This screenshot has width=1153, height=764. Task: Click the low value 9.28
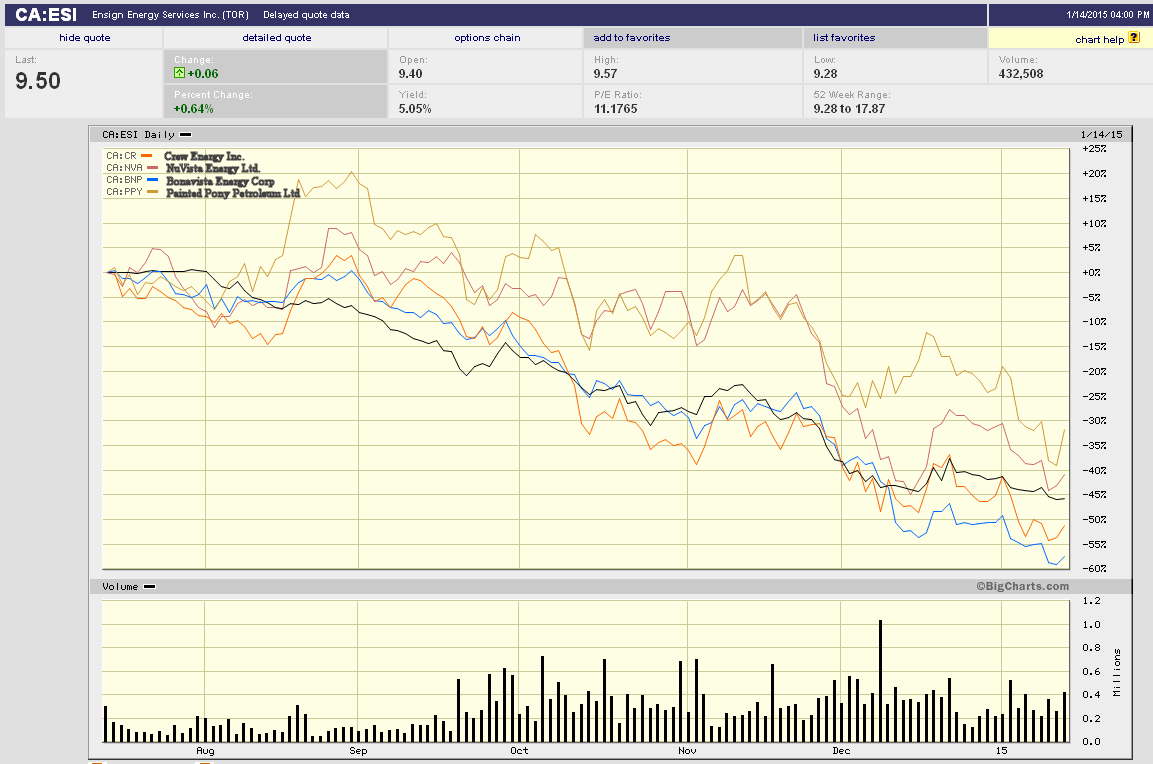pos(825,74)
